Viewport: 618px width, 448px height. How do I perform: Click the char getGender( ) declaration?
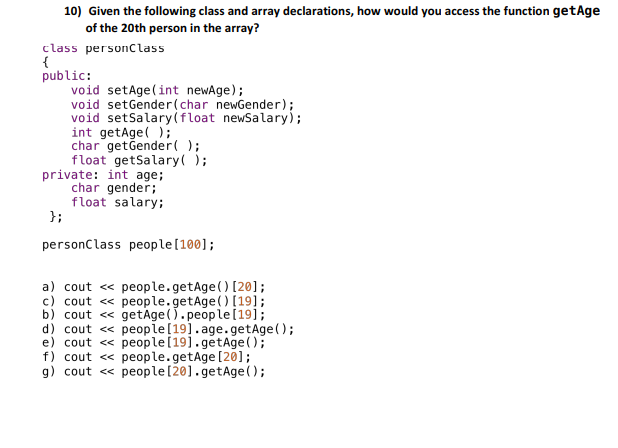click(136, 146)
